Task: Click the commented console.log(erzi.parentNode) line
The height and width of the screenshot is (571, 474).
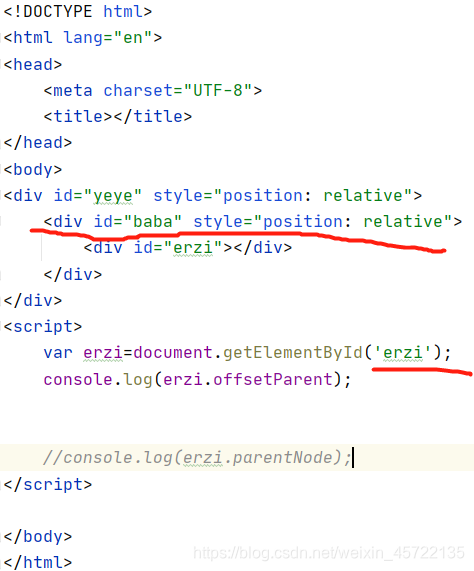Action: (197, 458)
